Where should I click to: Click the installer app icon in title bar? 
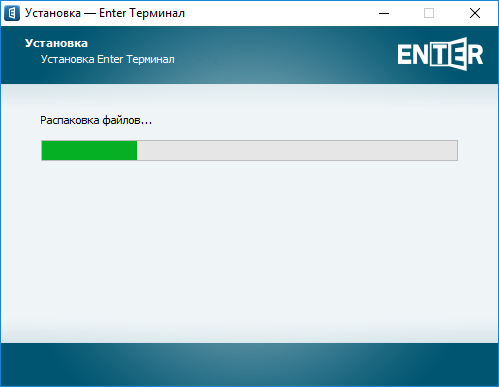[12, 13]
